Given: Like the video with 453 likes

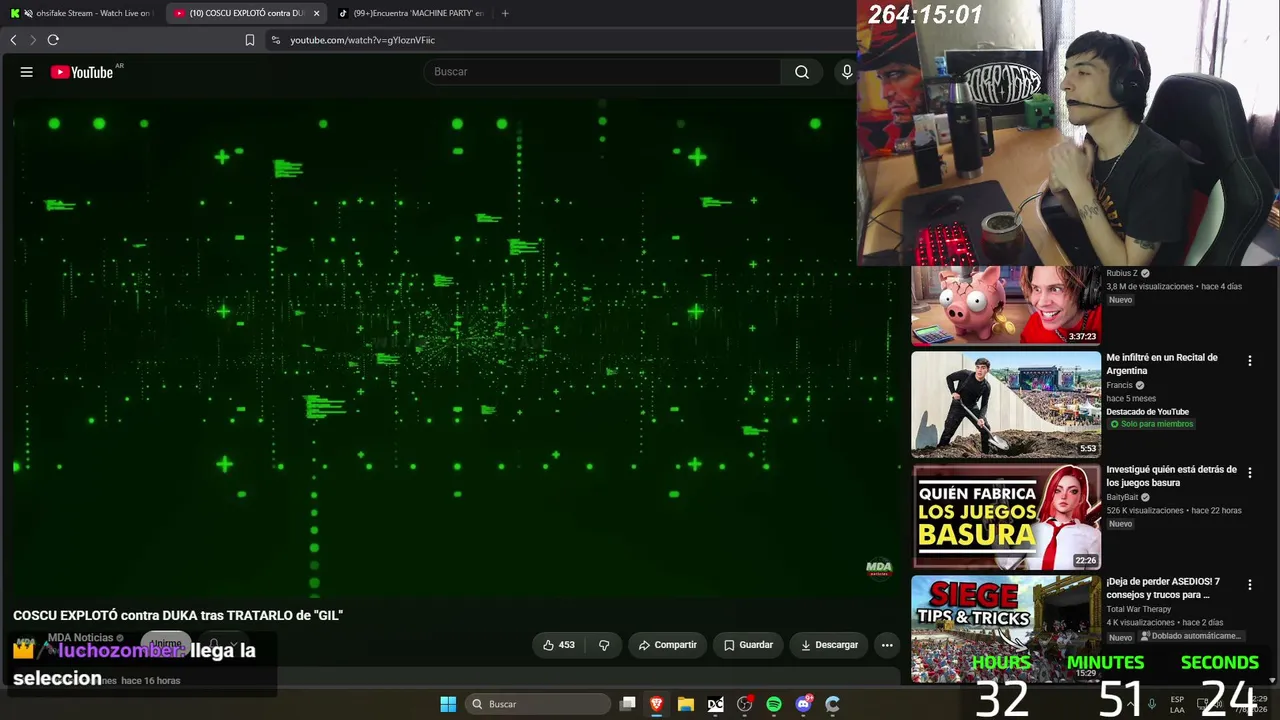Looking at the screenshot, I should [x=559, y=645].
